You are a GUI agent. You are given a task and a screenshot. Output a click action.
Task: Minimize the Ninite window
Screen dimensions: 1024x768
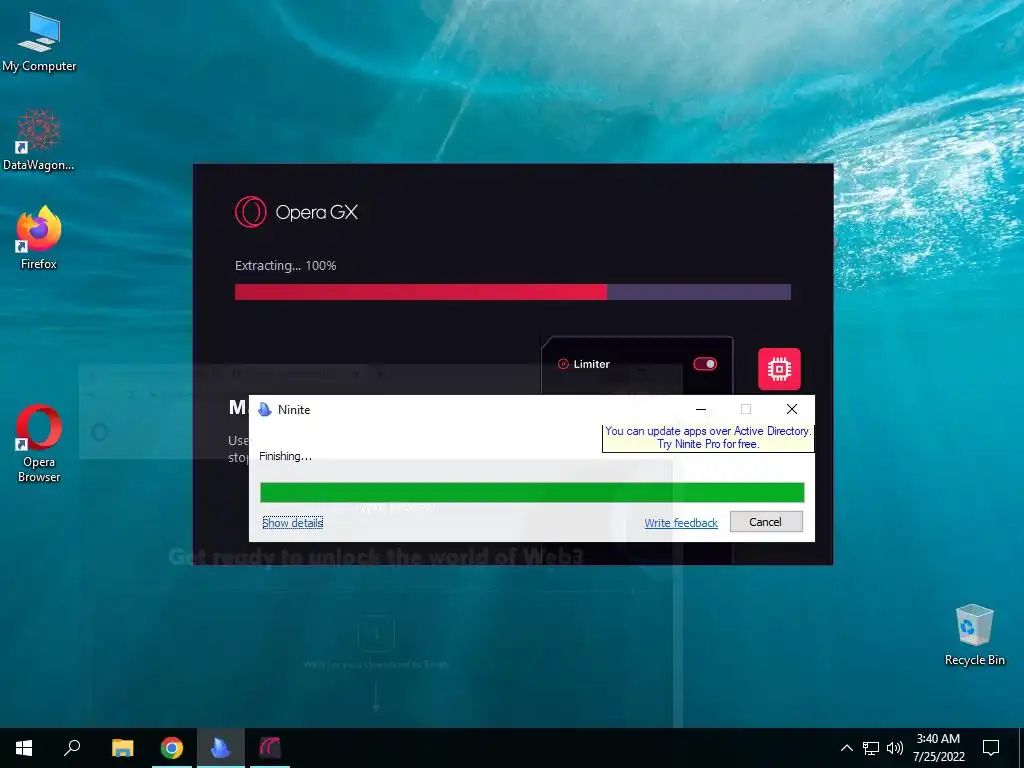701,409
